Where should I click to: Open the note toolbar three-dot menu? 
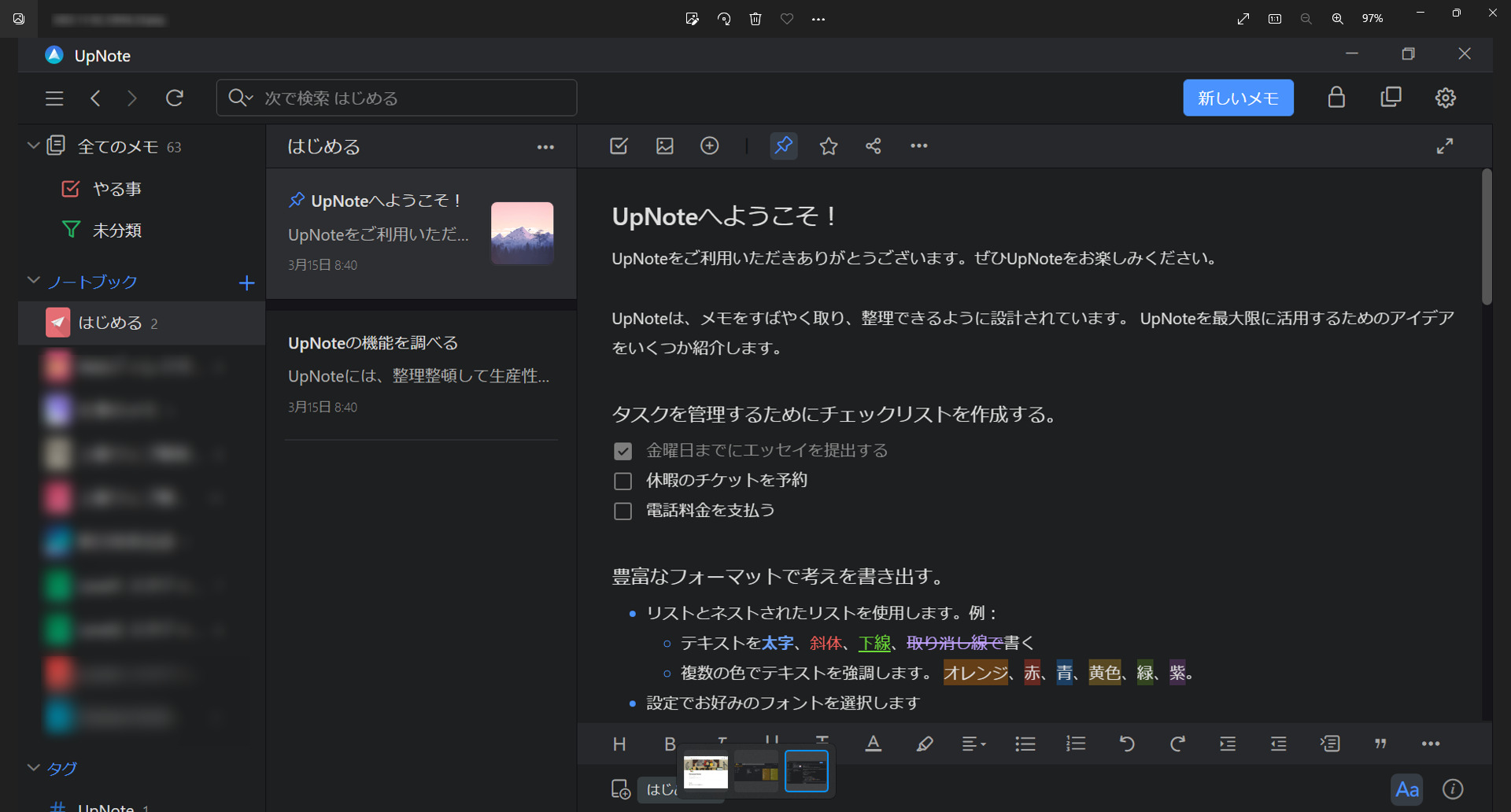point(919,146)
